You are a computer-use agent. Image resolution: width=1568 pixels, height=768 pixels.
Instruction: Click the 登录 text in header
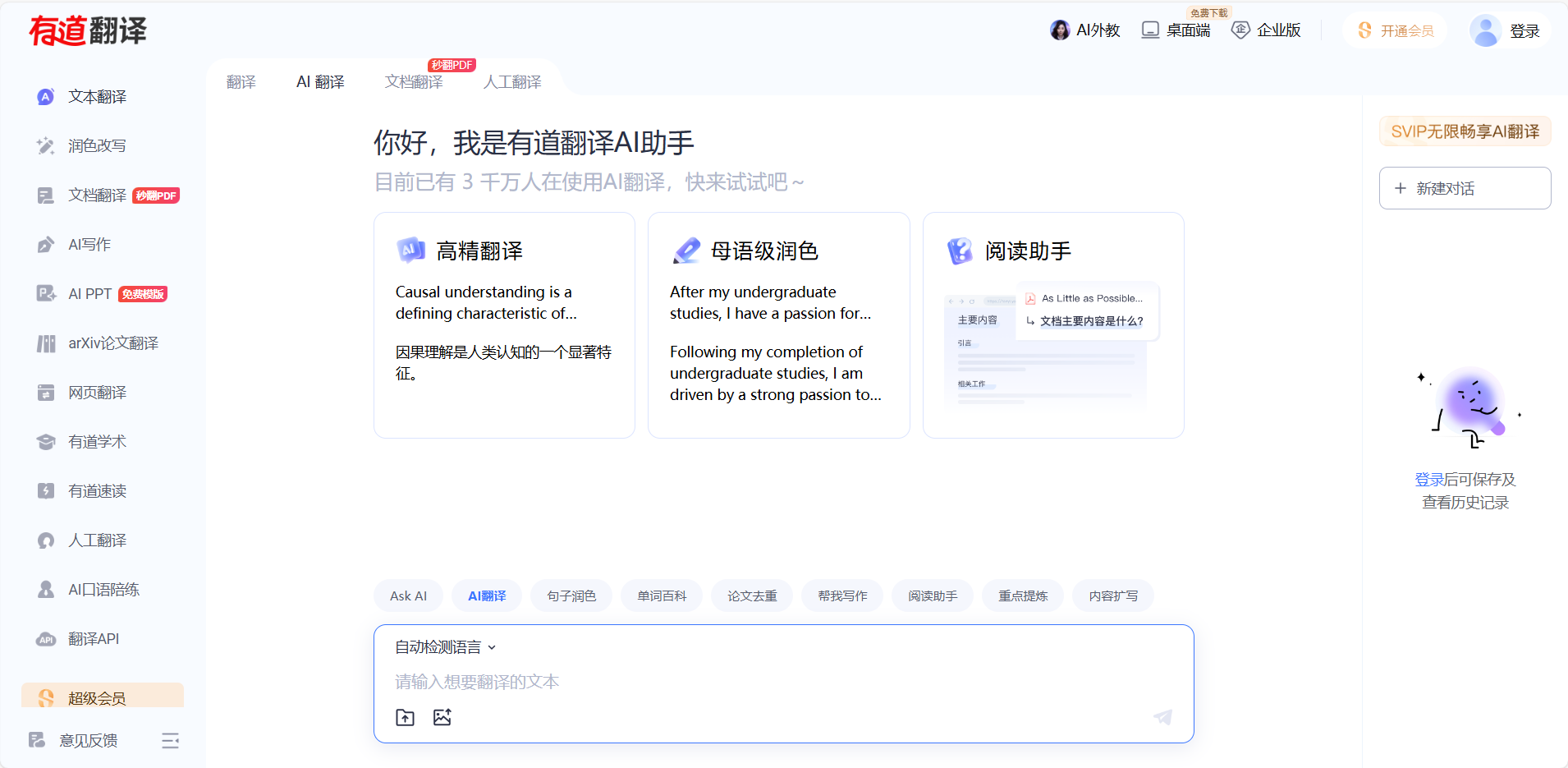[x=1524, y=31]
